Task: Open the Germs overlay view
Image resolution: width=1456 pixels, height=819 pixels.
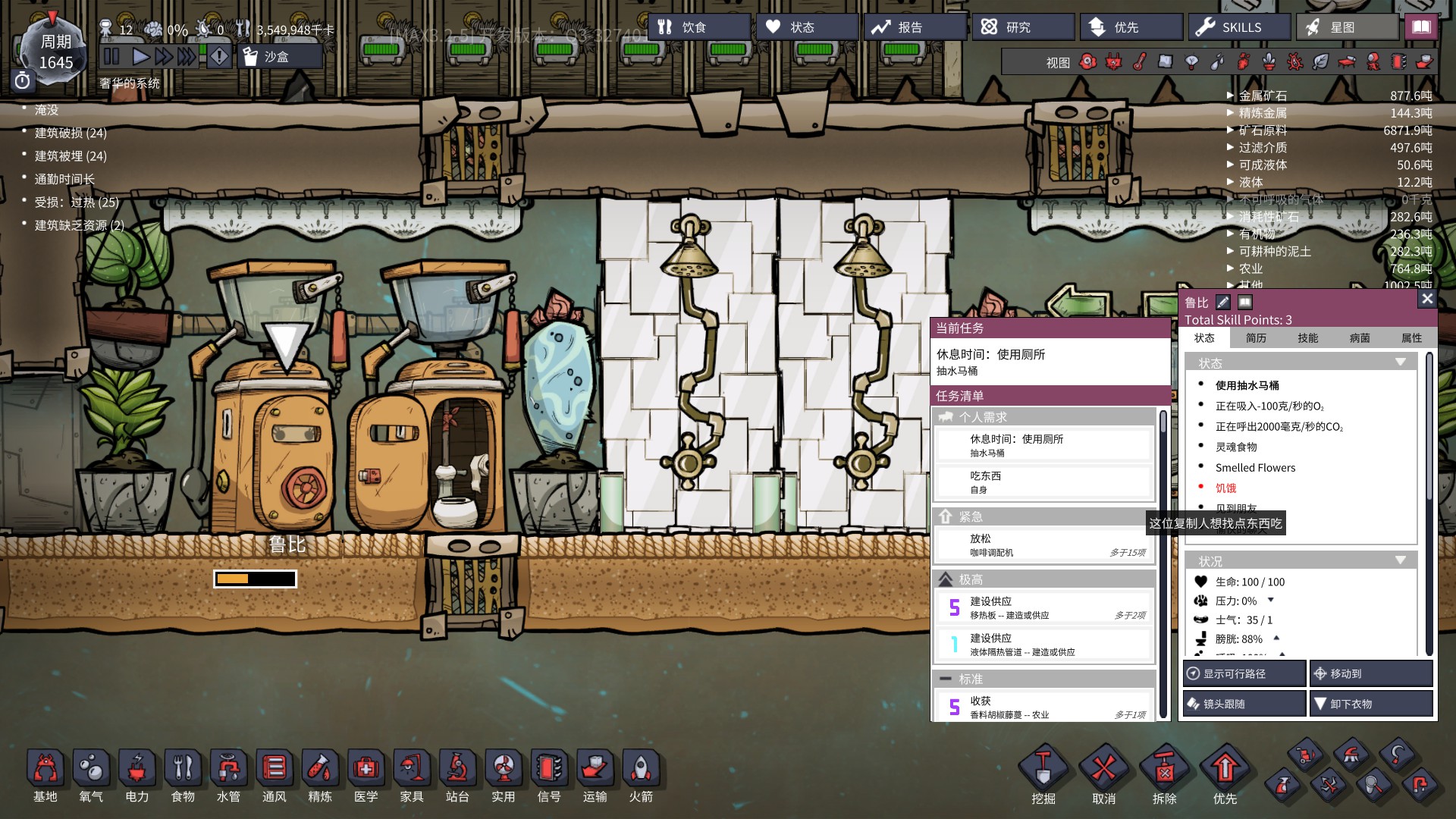Action: tap(1294, 62)
